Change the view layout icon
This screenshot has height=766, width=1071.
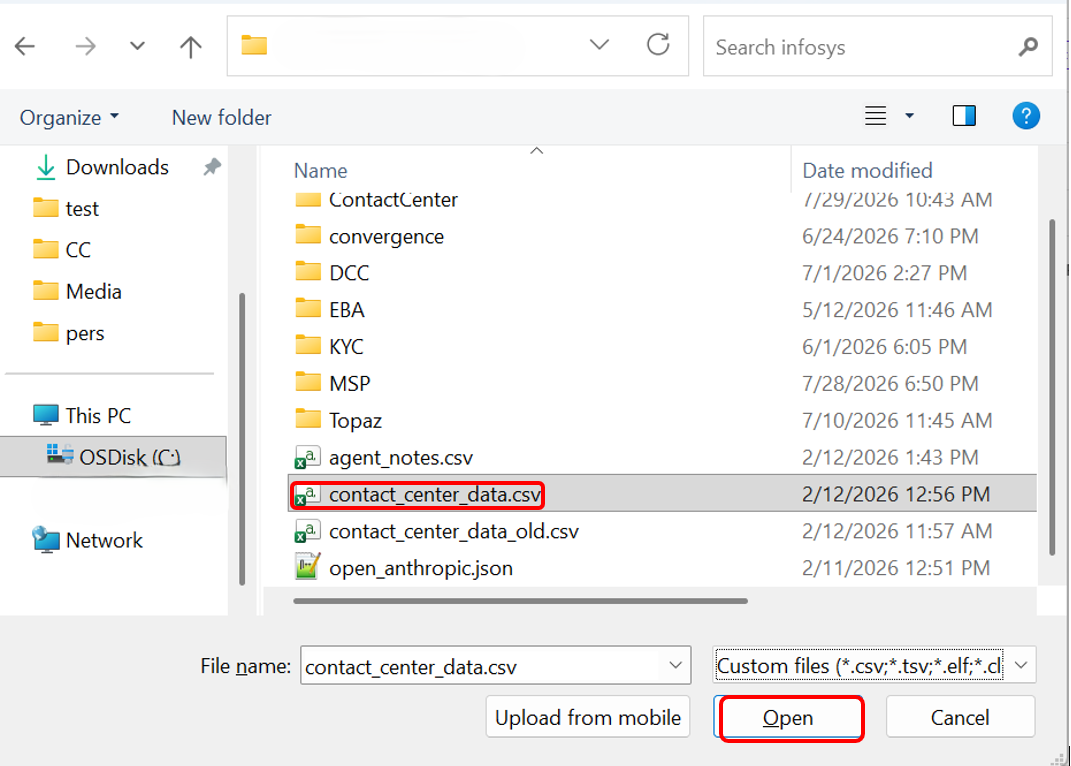coord(876,115)
